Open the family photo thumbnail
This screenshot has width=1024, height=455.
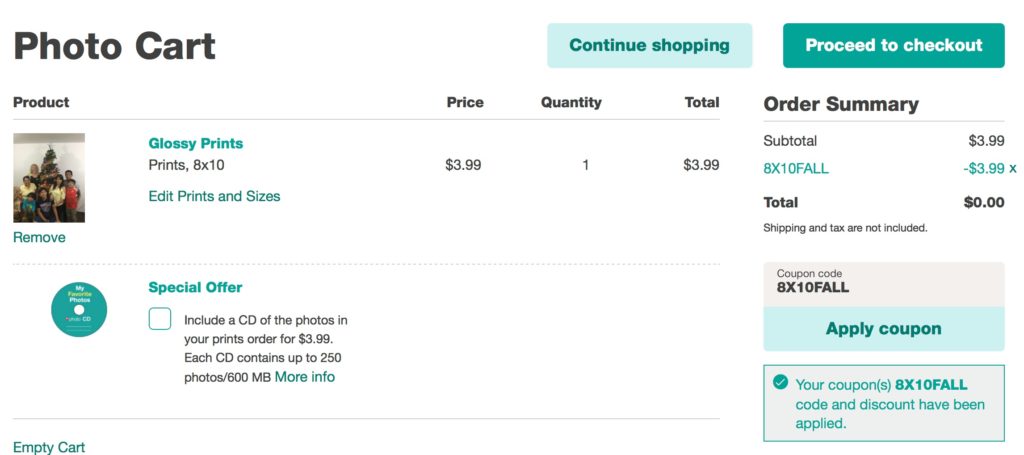click(x=49, y=178)
